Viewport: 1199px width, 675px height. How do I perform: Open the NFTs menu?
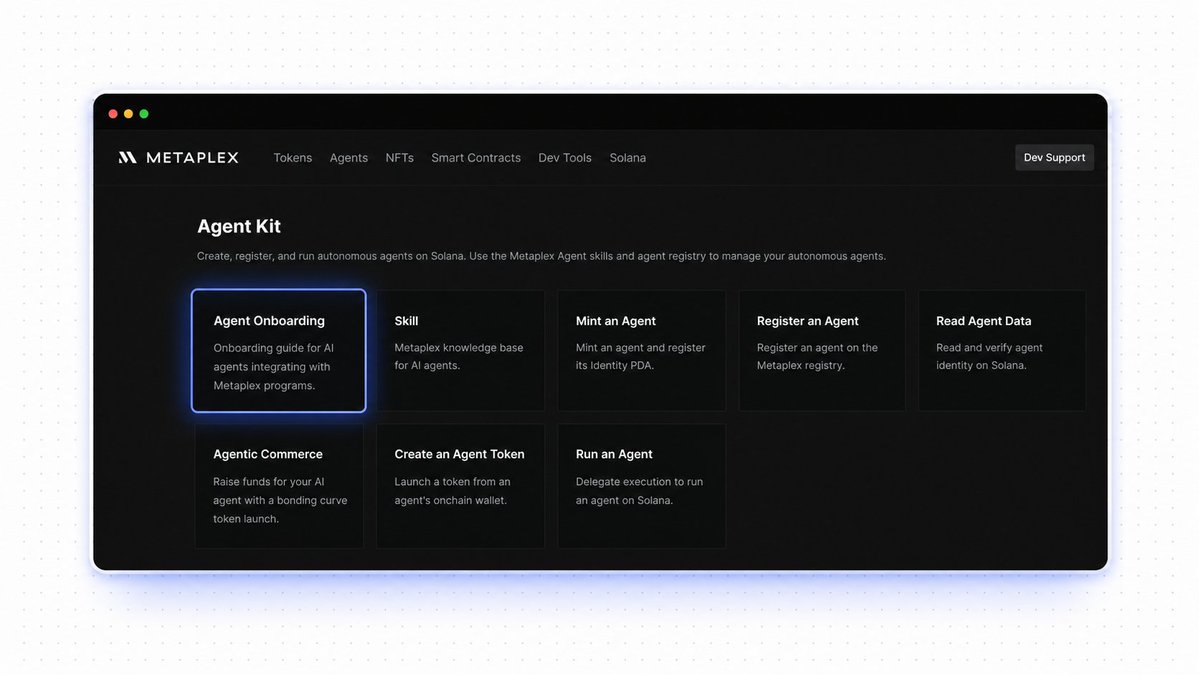click(x=399, y=157)
